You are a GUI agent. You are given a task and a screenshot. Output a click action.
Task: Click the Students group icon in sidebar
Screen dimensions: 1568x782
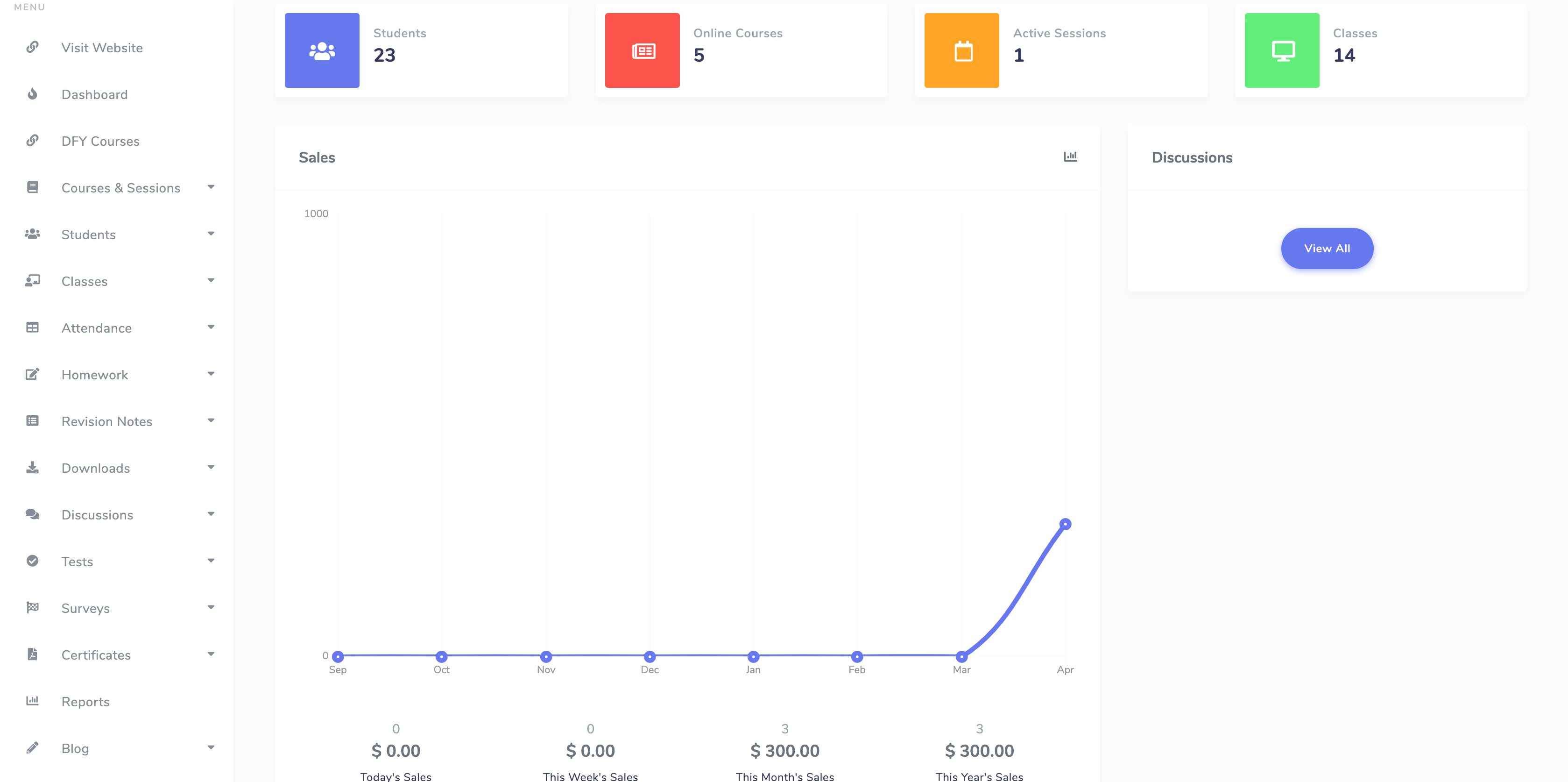(x=32, y=234)
